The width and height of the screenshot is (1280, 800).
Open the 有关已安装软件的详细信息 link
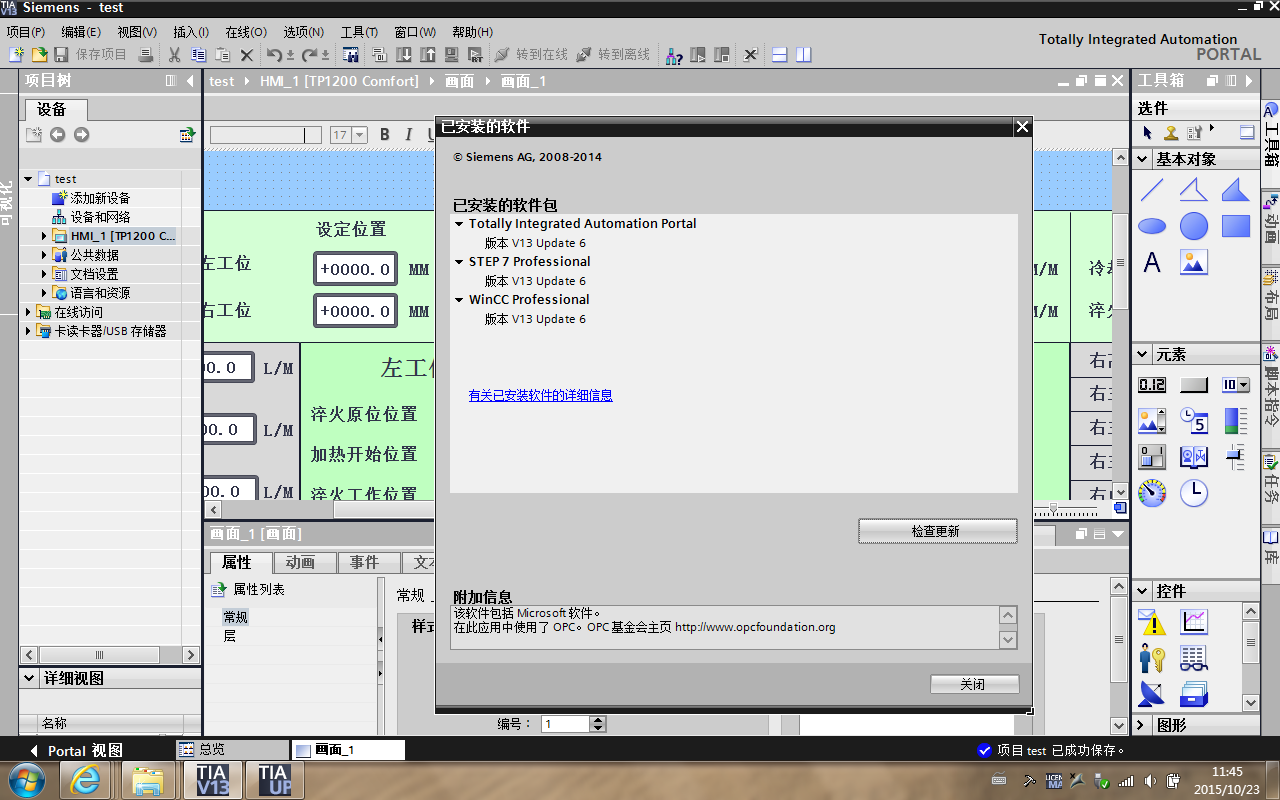pyautogui.click(x=540, y=396)
